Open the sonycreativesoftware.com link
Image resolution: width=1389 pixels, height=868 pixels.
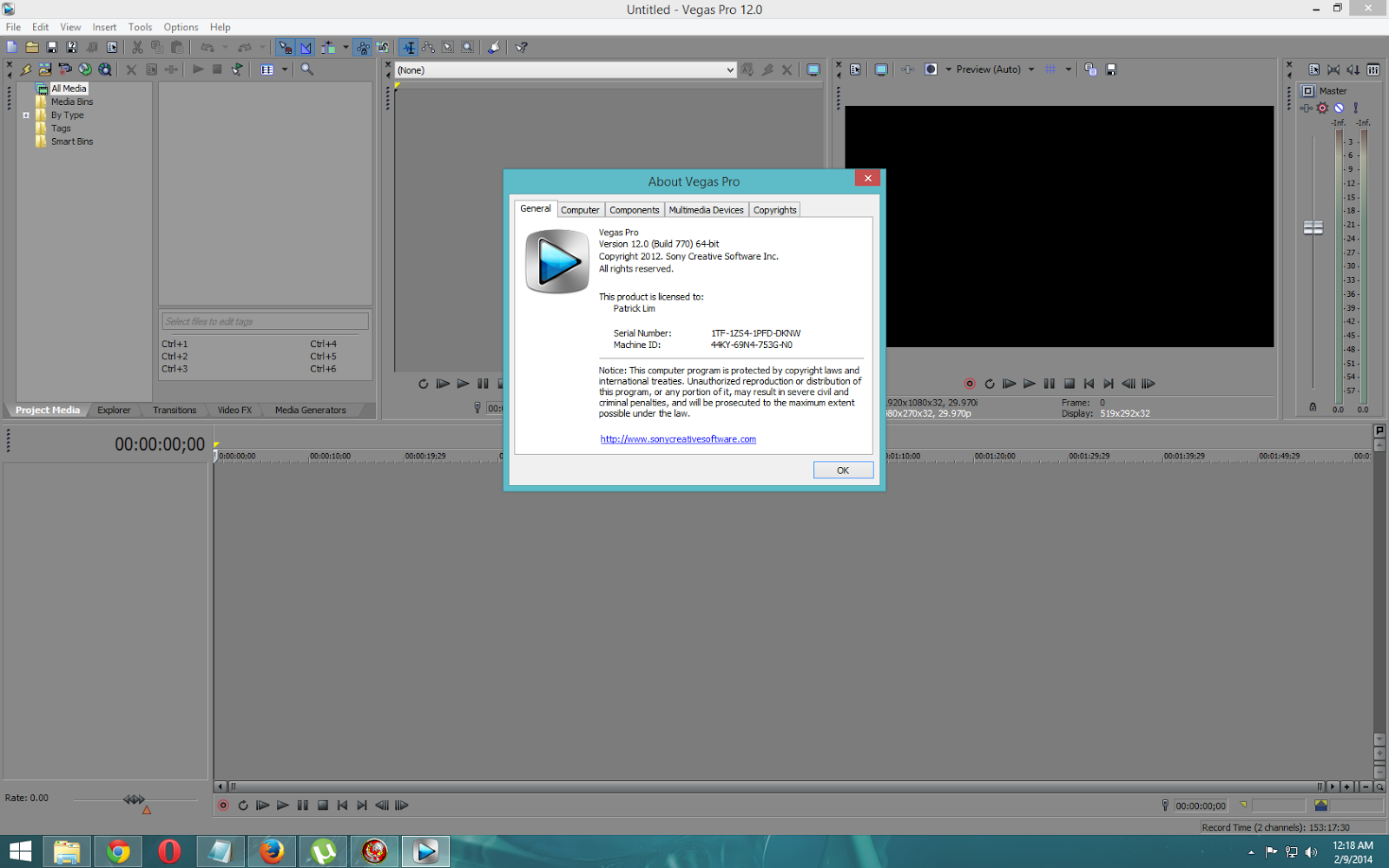[x=678, y=439]
